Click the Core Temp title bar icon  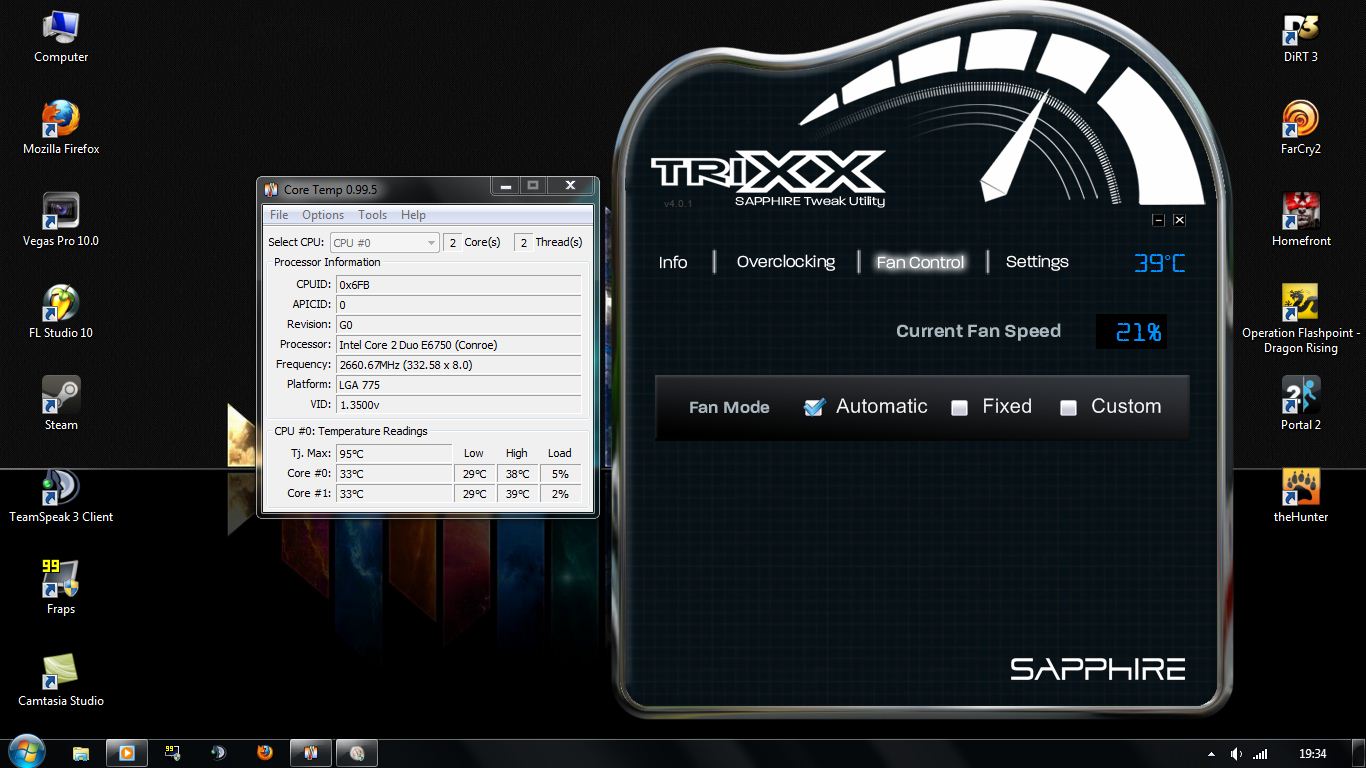[271, 189]
